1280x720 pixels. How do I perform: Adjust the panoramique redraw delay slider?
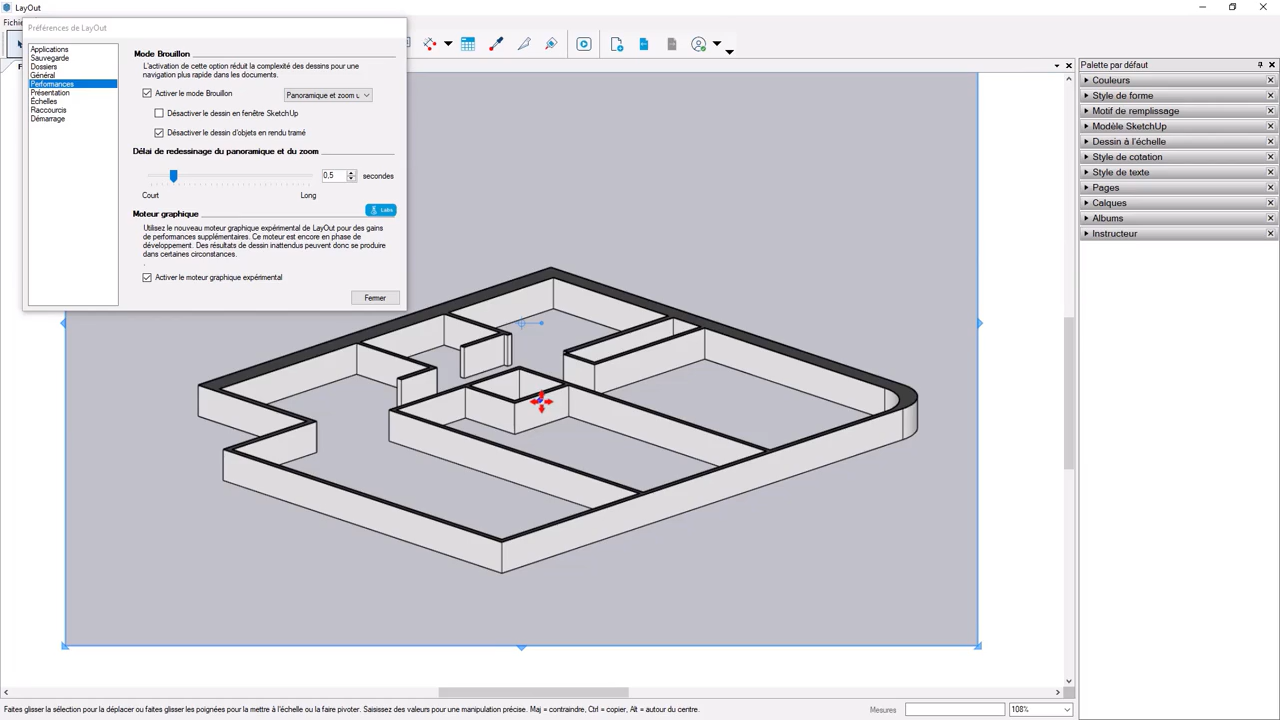[173, 176]
